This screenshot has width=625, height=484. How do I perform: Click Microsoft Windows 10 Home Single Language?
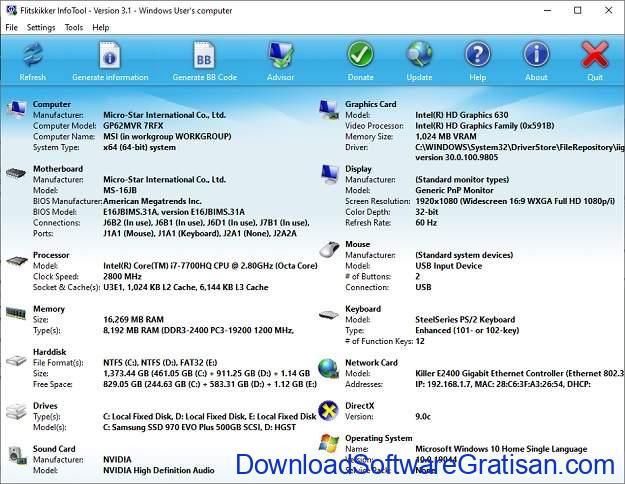pyautogui.click(x=501, y=449)
